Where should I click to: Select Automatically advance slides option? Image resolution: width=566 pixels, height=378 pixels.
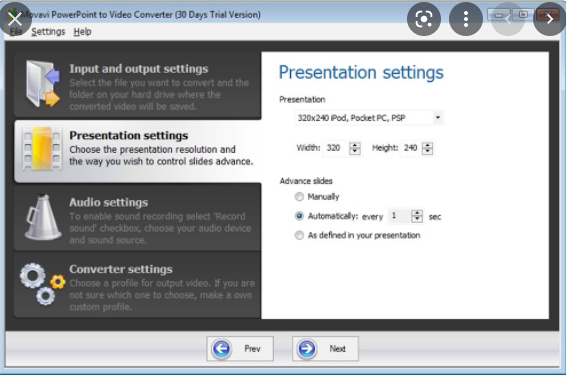click(x=299, y=216)
